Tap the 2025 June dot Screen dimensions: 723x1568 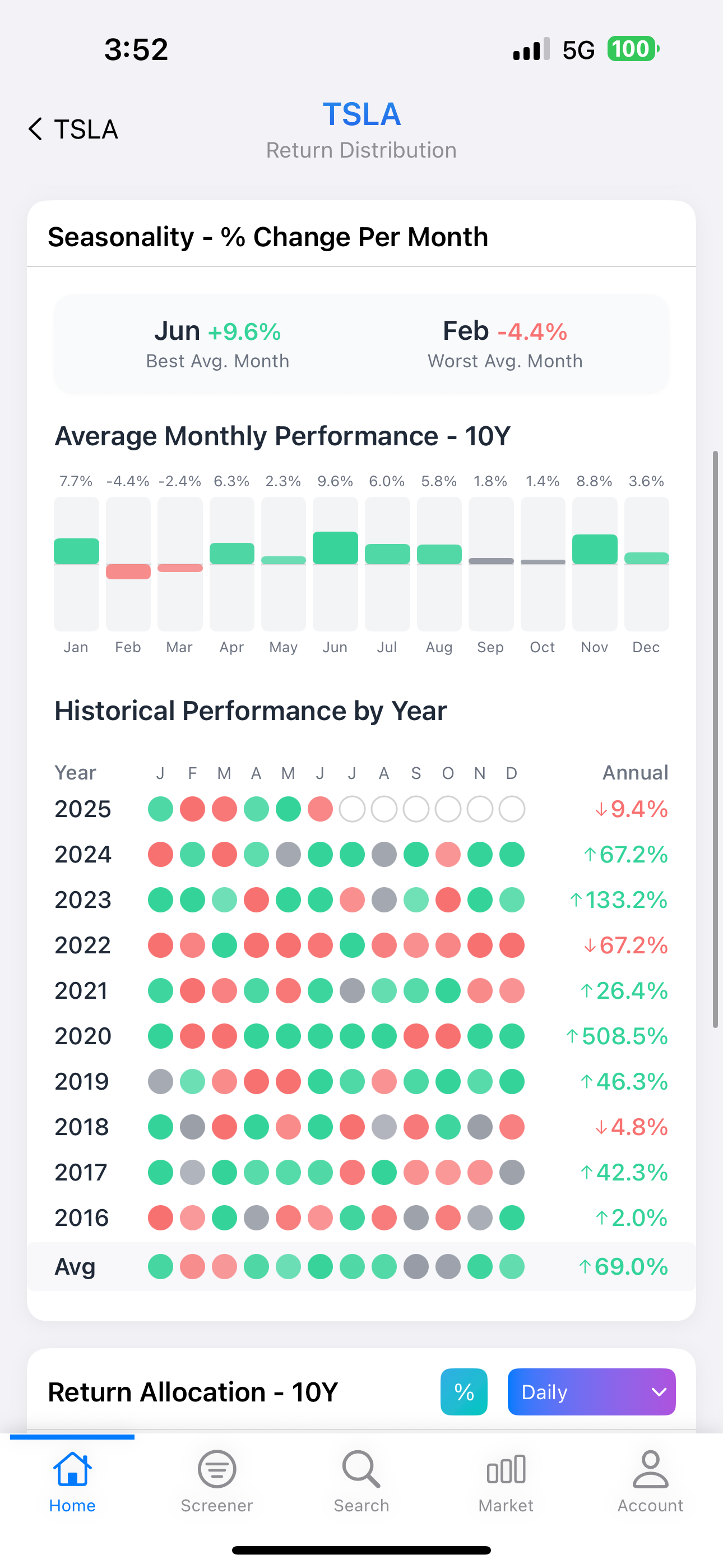click(320, 809)
